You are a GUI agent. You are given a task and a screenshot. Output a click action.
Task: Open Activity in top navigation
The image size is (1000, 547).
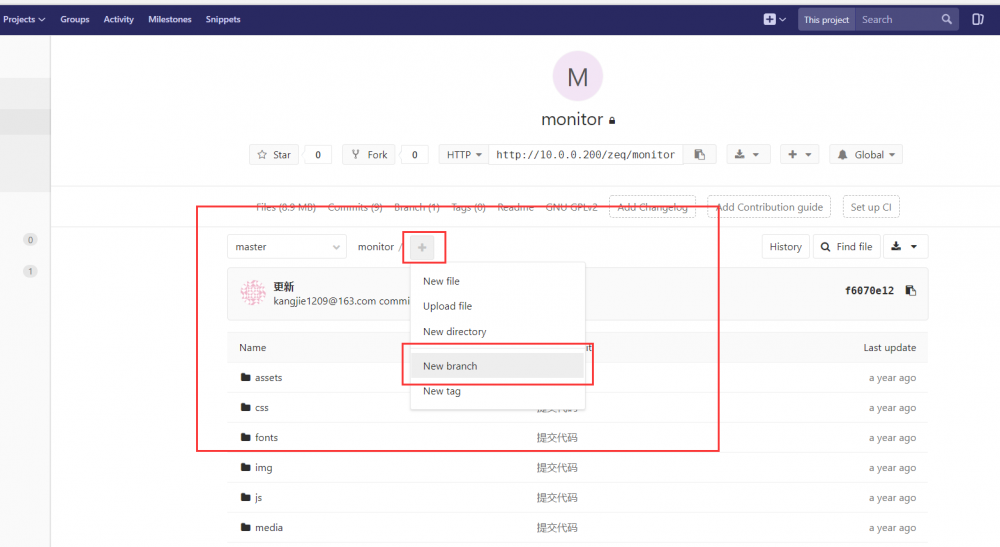[119, 19]
